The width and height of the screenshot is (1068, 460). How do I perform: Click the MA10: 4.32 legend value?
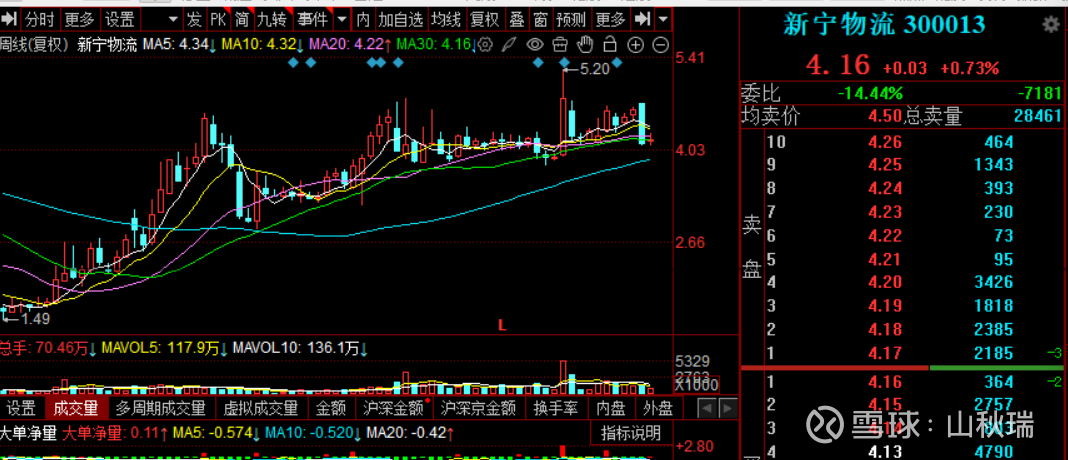point(264,45)
